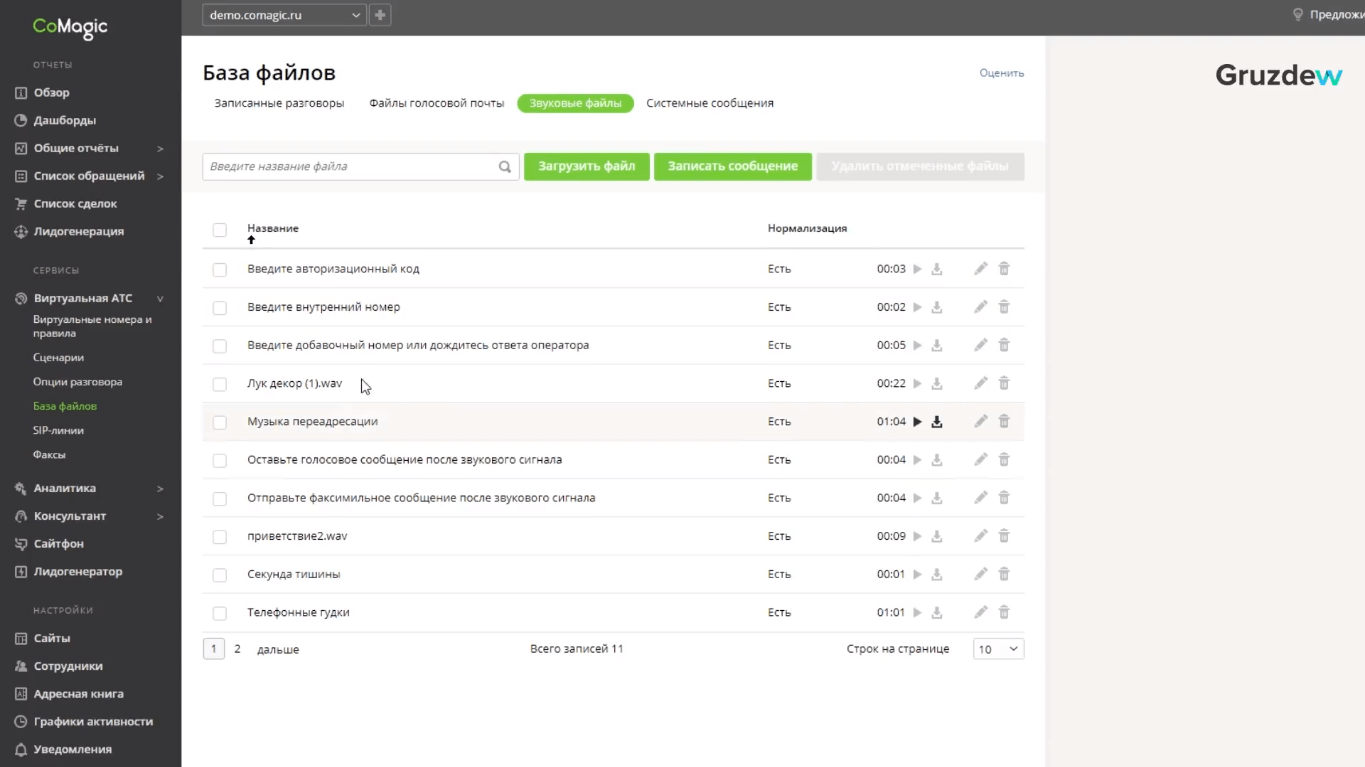Expand the Консультант menu
Viewport: 1365px width, 767px height.
[160, 517]
